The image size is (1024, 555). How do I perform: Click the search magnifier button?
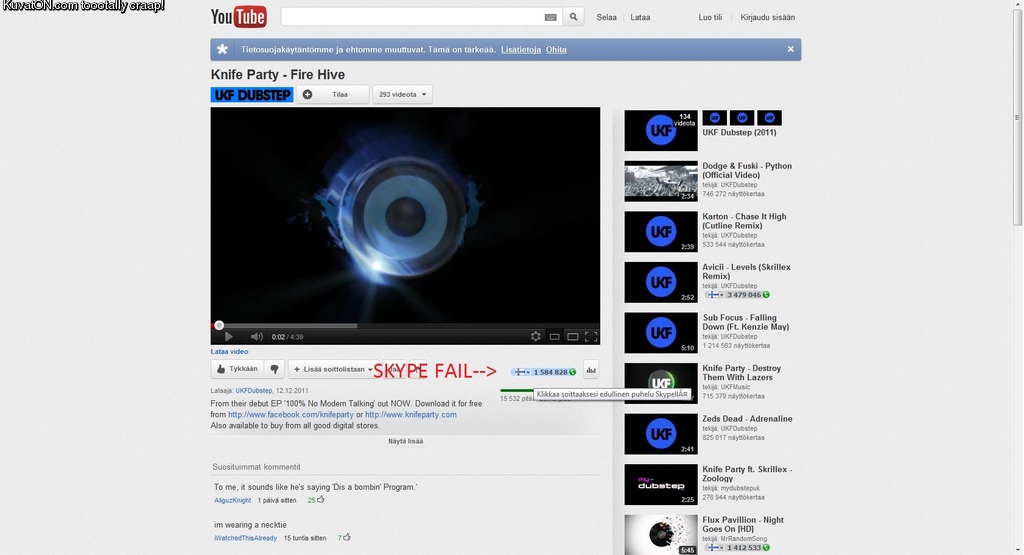point(573,17)
